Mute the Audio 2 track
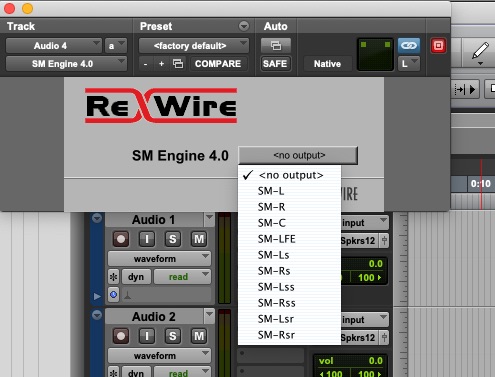This screenshot has height=377, width=495. point(199,336)
